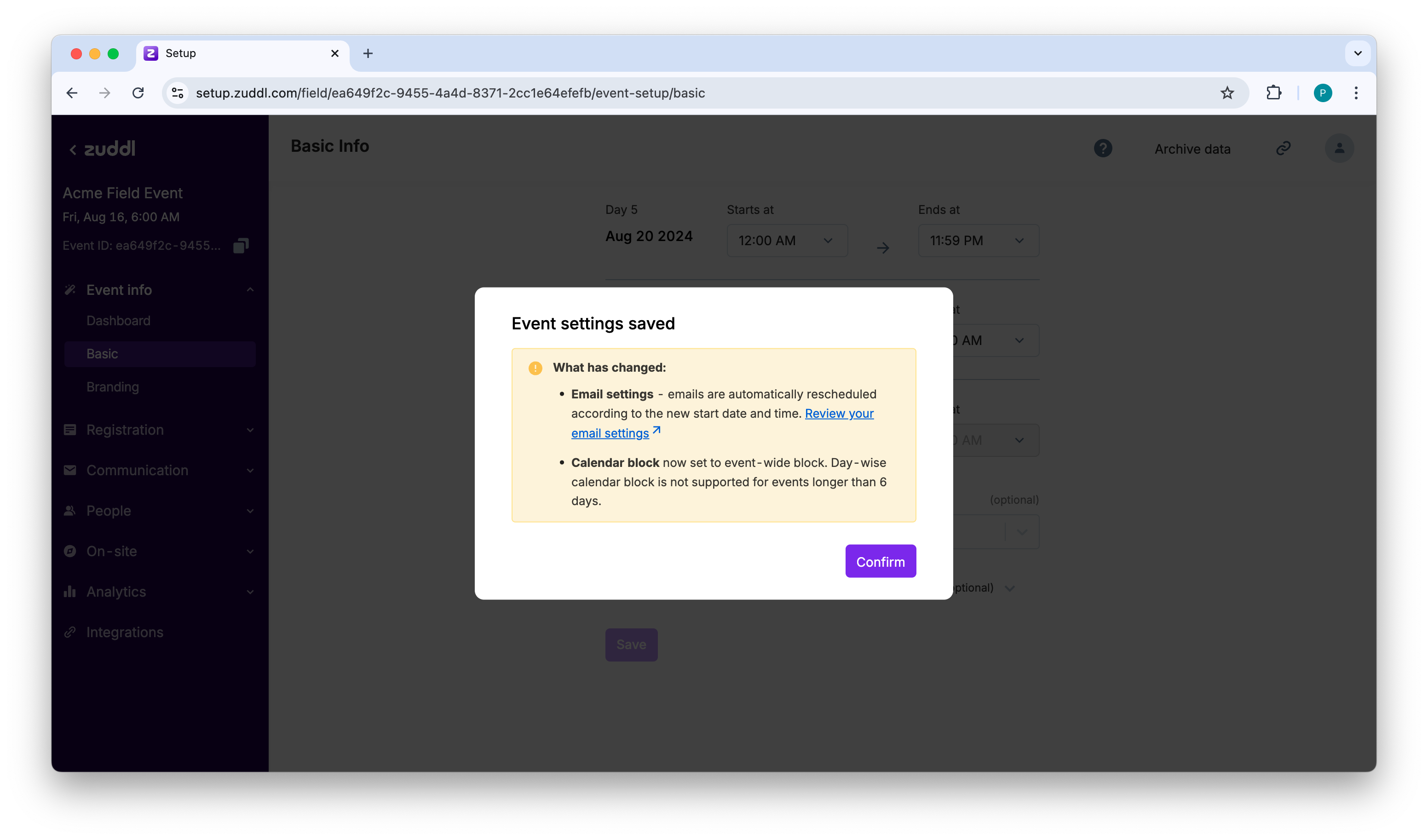Open the user avatar icon in header
The height and width of the screenshot is (840, 1428).
[1339, 149]
